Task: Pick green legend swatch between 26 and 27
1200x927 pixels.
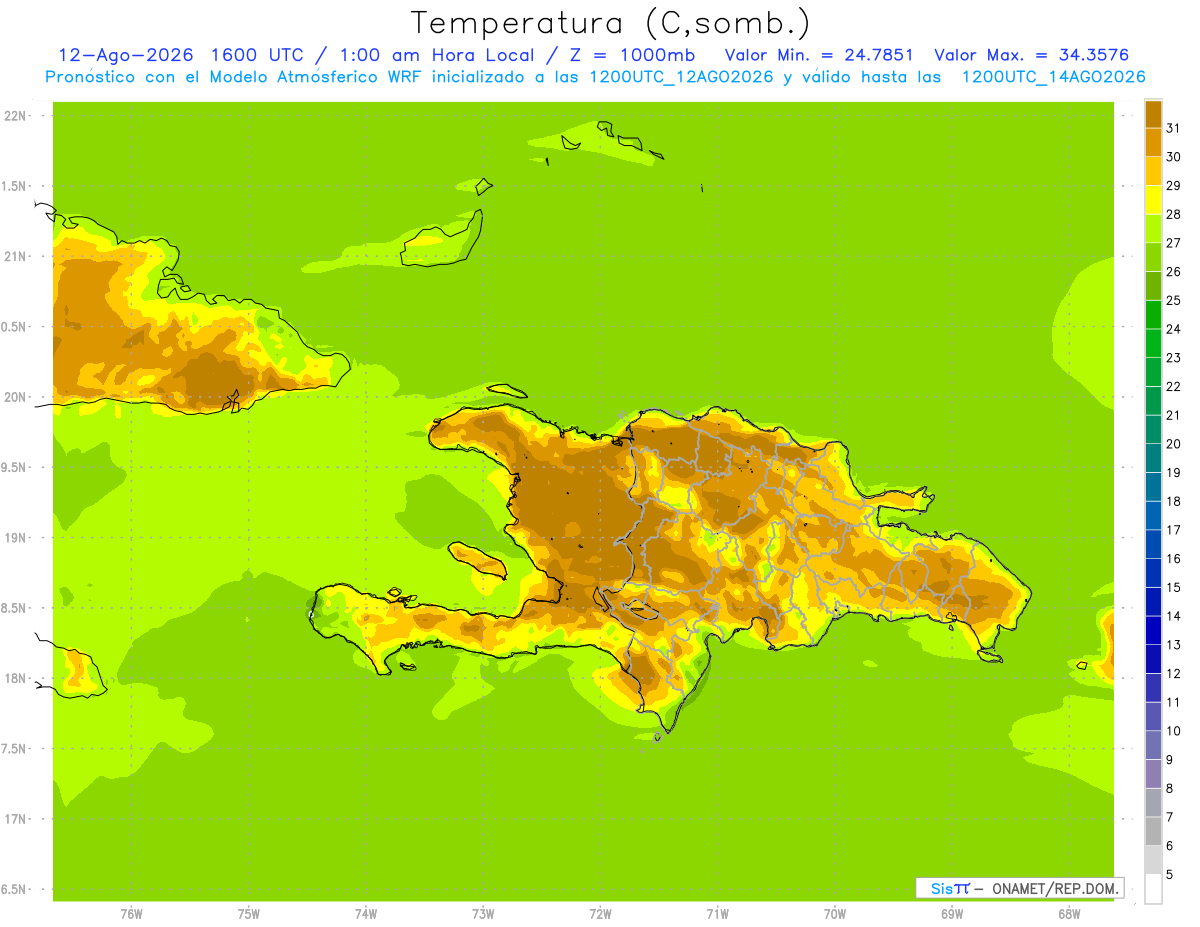Action: 1153,257
